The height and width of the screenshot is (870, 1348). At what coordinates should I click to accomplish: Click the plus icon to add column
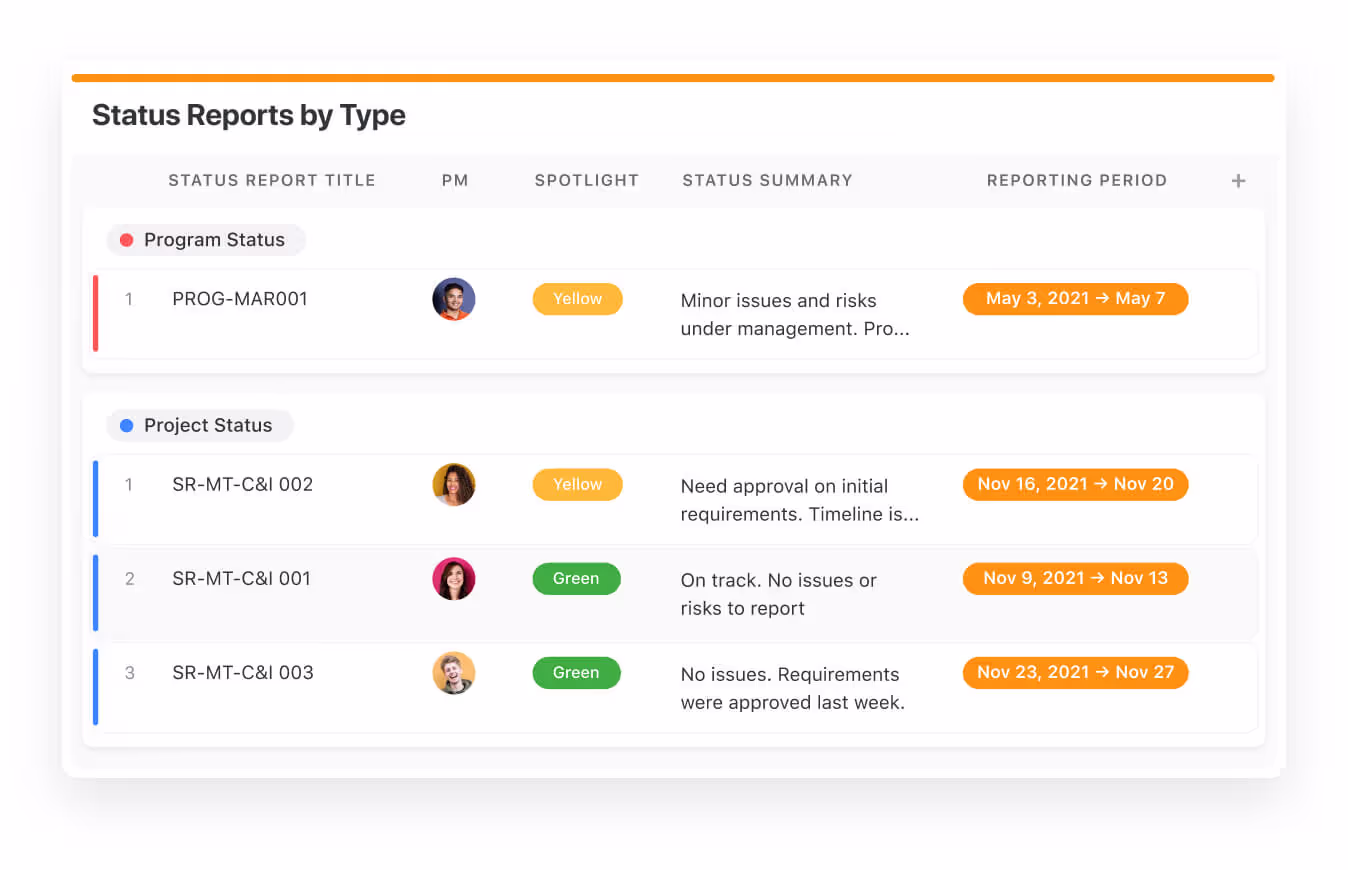click(1238, 181)
